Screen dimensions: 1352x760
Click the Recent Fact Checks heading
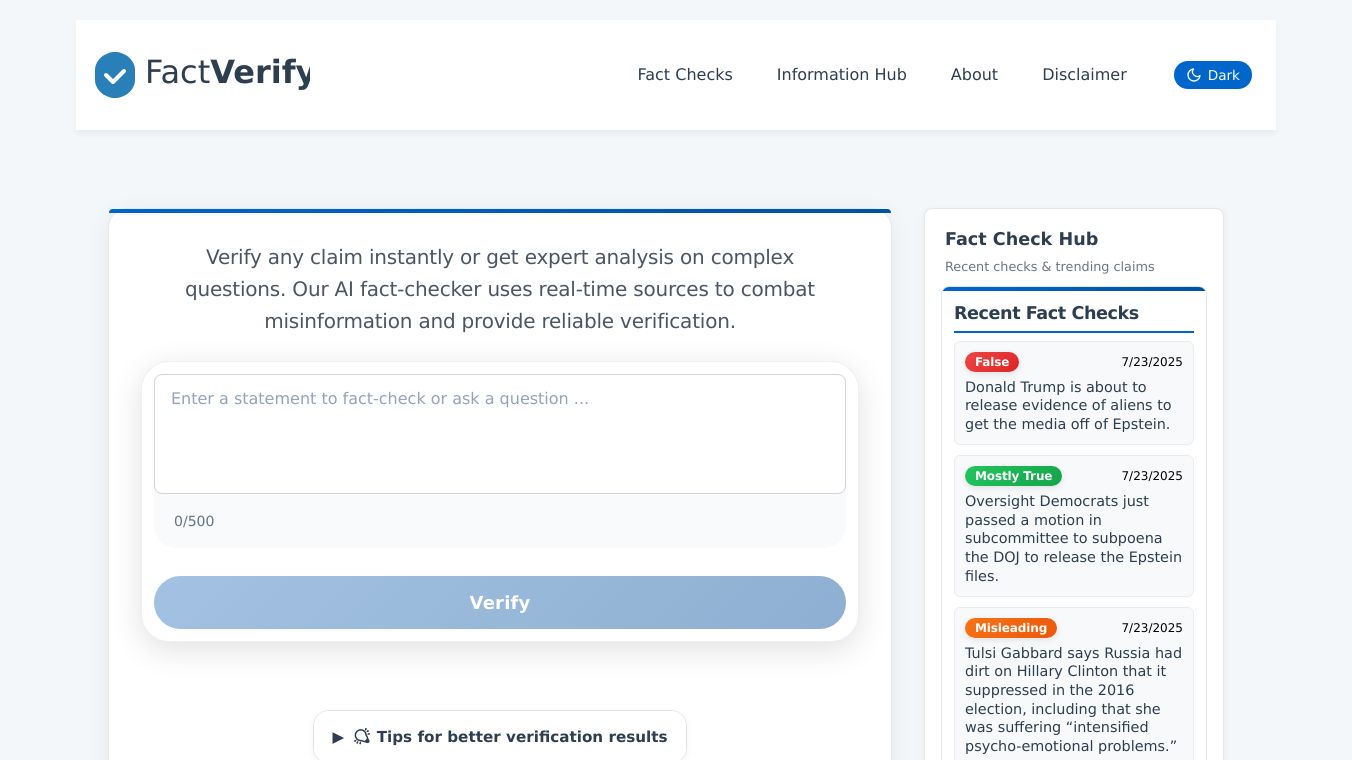coord(1046,313)
